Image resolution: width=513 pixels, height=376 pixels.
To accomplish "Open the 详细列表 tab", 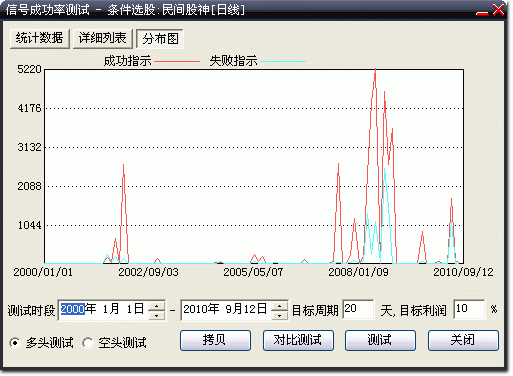I will click(x=103, y=38).
